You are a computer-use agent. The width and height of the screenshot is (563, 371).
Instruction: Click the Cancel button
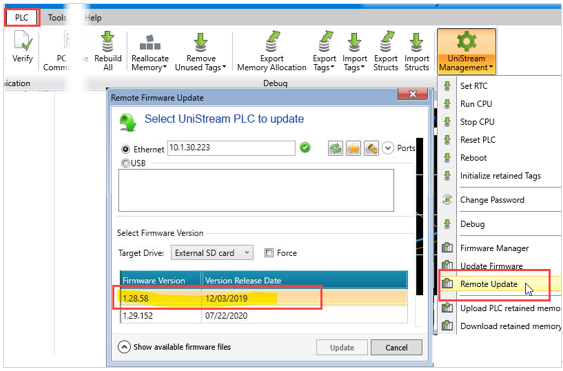point(396,347)
